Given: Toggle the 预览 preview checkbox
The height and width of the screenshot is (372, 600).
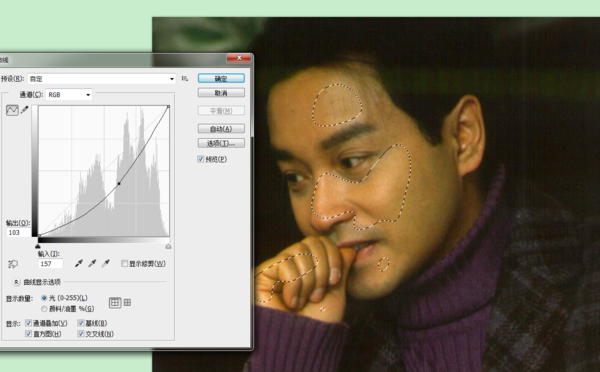Looking at the screenshot, I should click(201, 159).
